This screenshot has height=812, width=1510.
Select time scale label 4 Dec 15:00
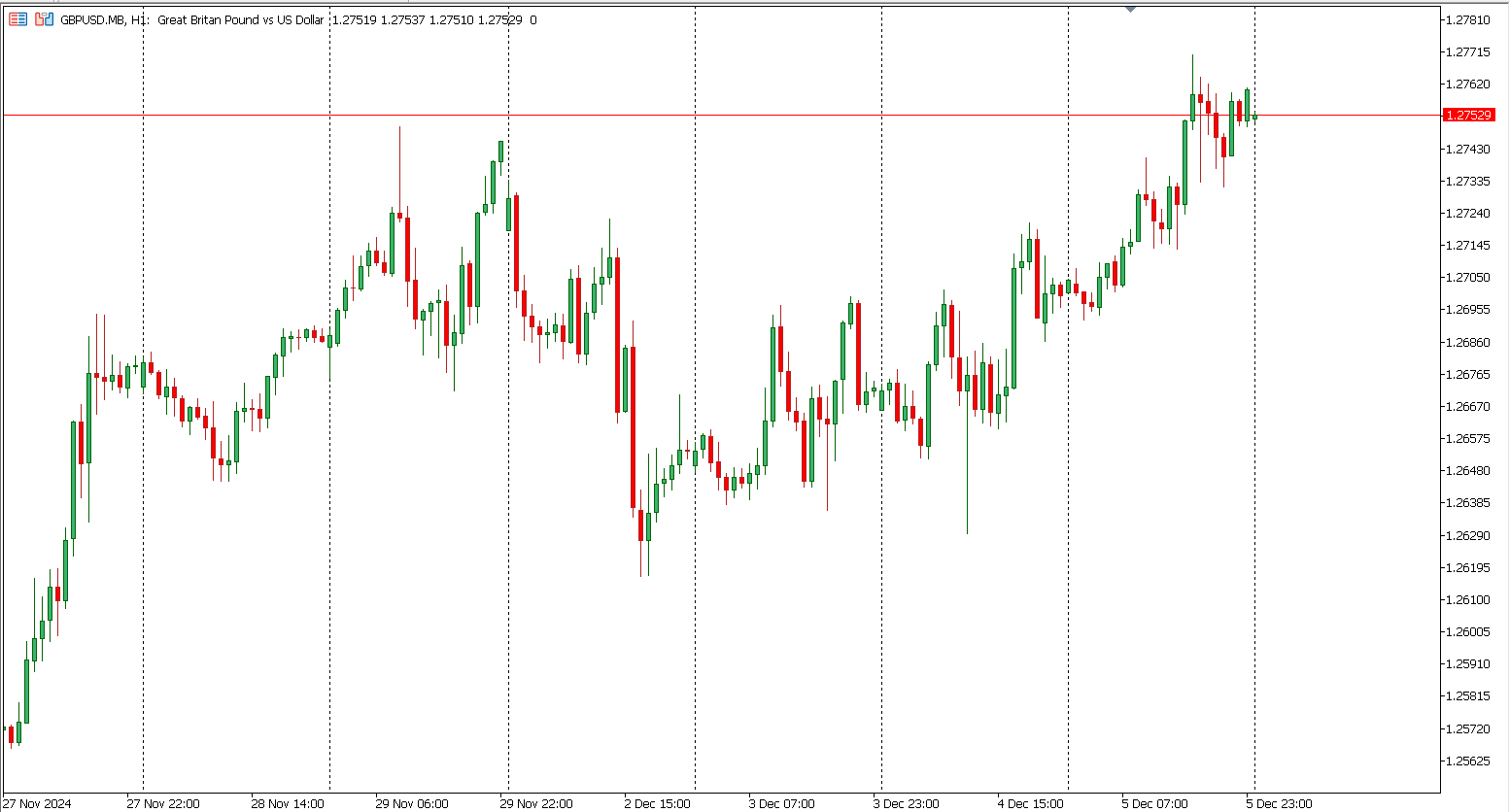[x=1031, y=804]
